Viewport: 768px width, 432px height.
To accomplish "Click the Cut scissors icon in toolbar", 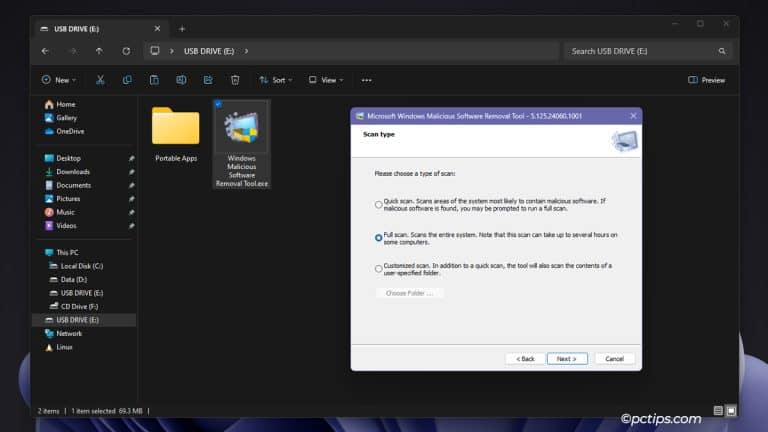I will (100, 80).
